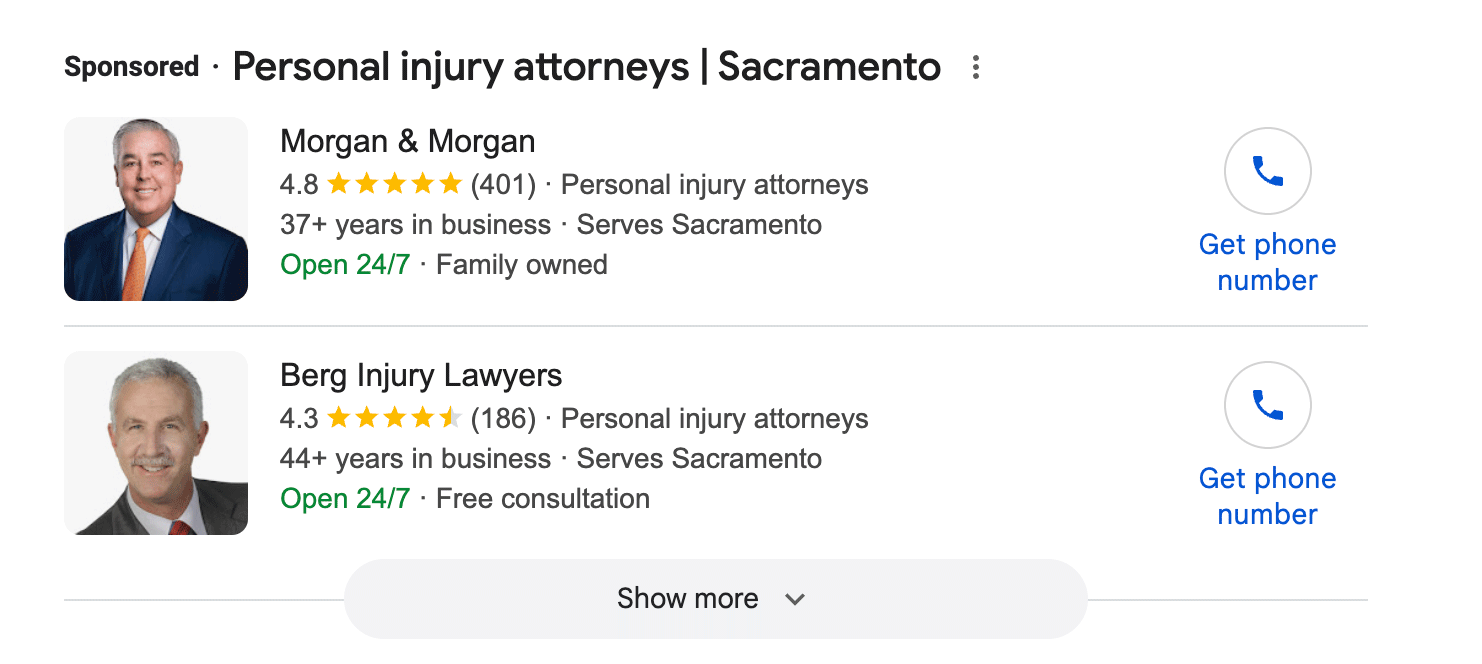Screen dimensions: 1482x664
Task: Click the 44+ years in business text
Action: coord(415,459)
